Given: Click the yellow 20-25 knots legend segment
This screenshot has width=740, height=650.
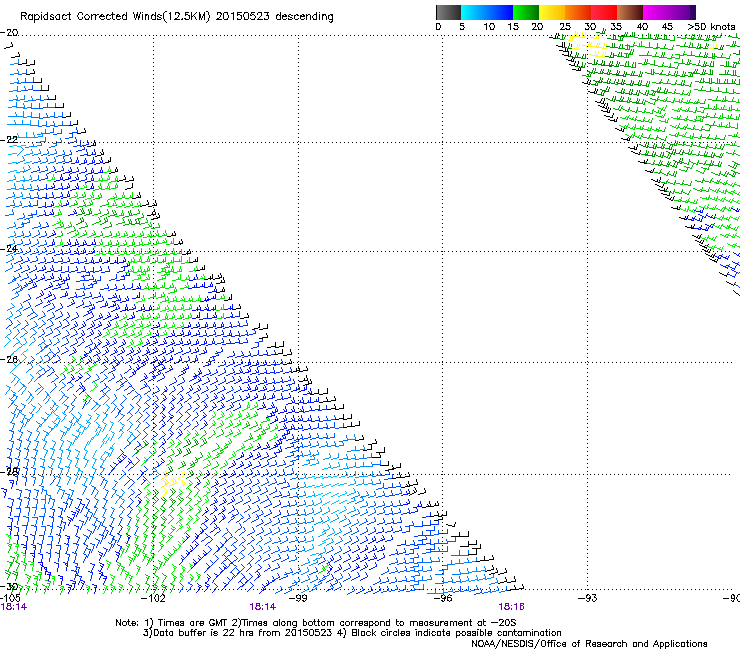Looking at the screenshot, I should 551,12.
